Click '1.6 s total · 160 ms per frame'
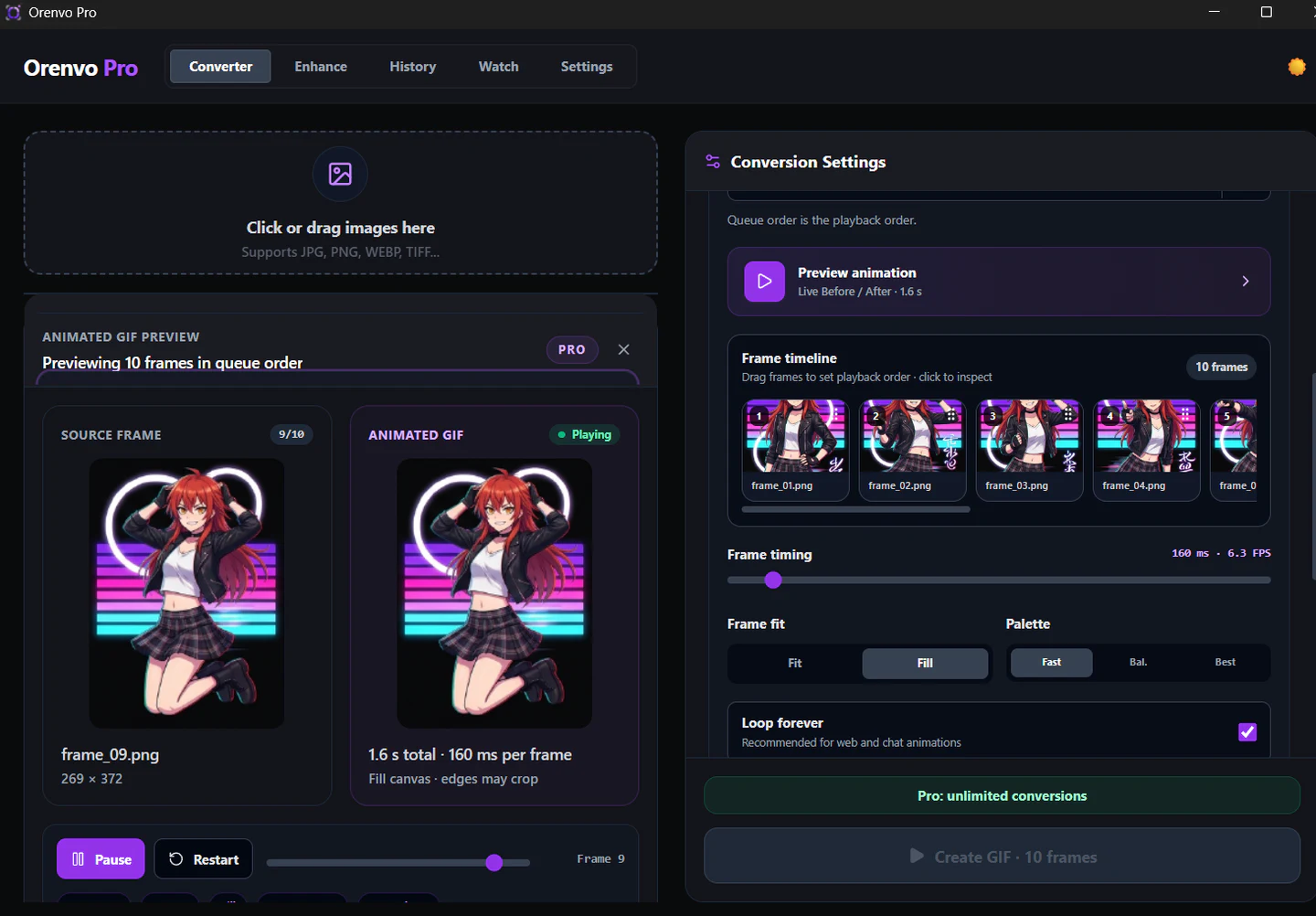This screenshot has height=916, width=1316. [470, 755]
